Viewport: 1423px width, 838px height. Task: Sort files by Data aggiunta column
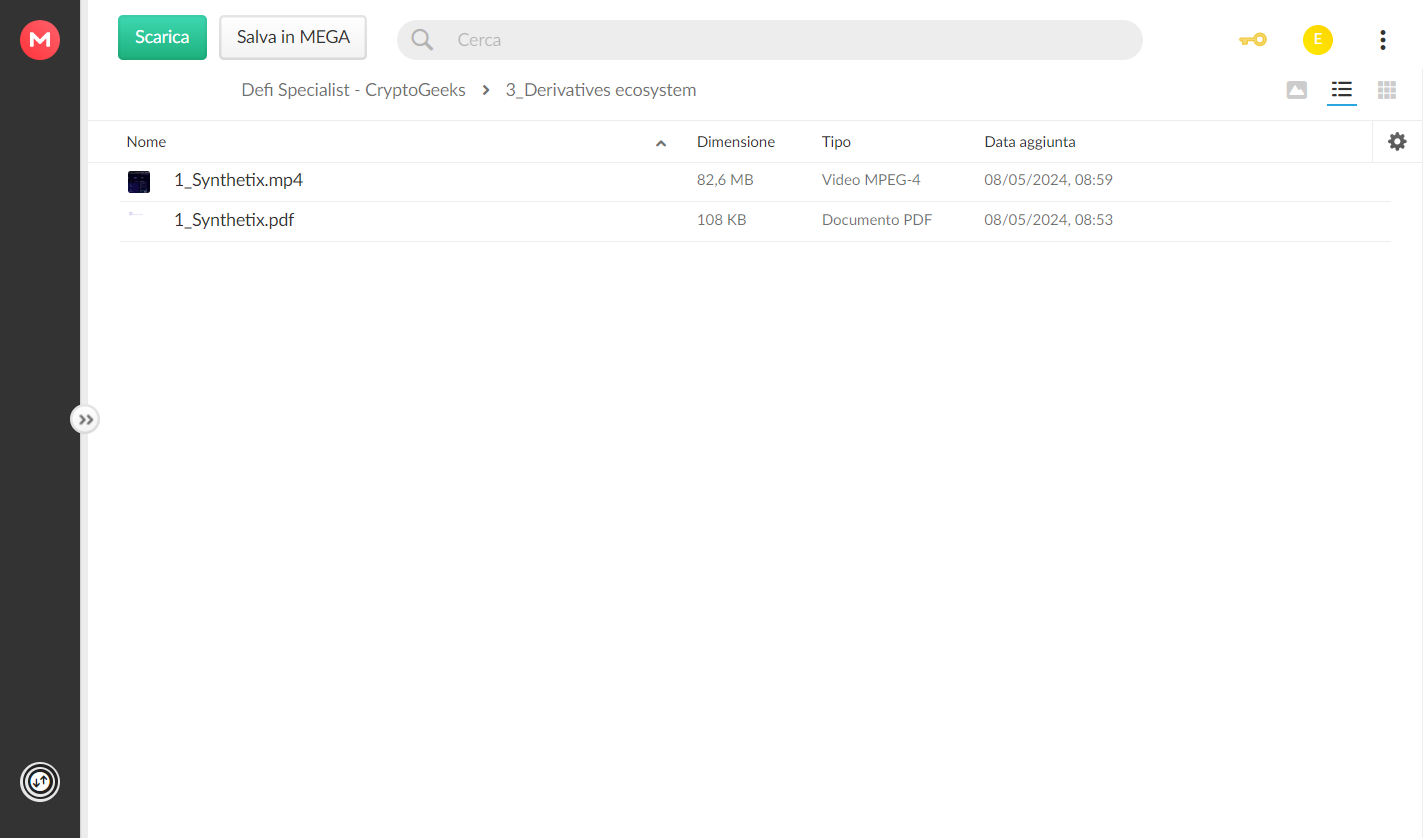click(x=1030, y=142)
